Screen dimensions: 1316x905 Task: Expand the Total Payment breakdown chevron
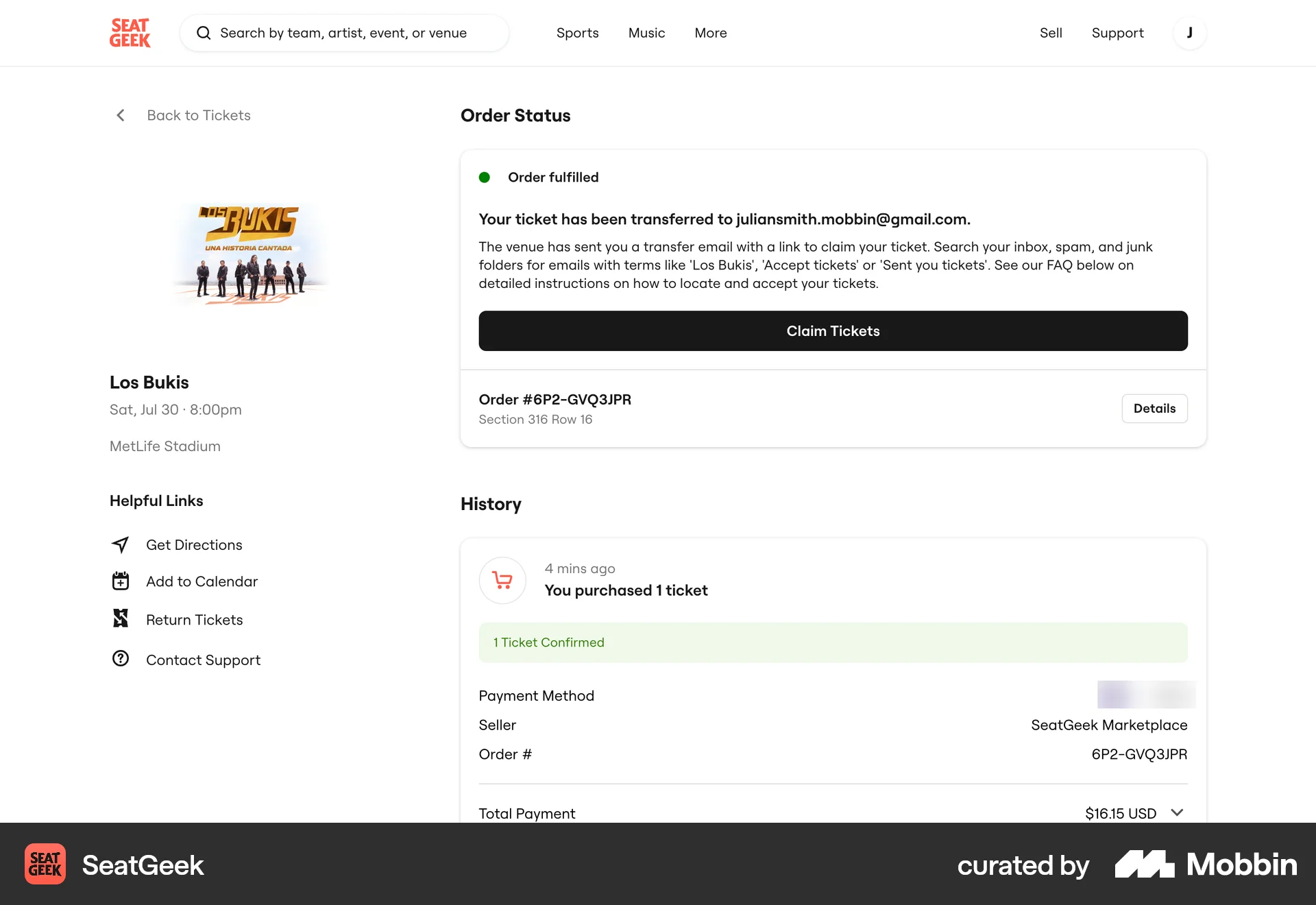tap(1178, 813)
